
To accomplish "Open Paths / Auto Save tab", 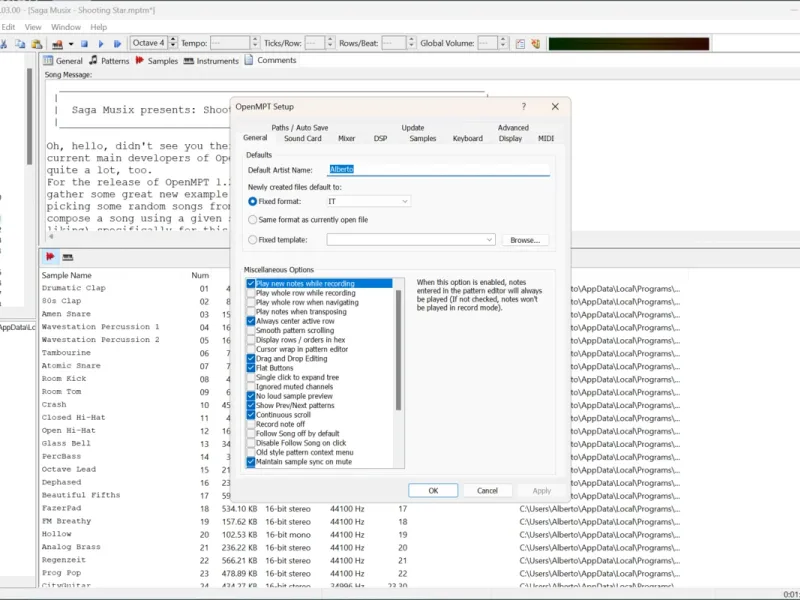I will pyautogui.click(x=299, y=128).
